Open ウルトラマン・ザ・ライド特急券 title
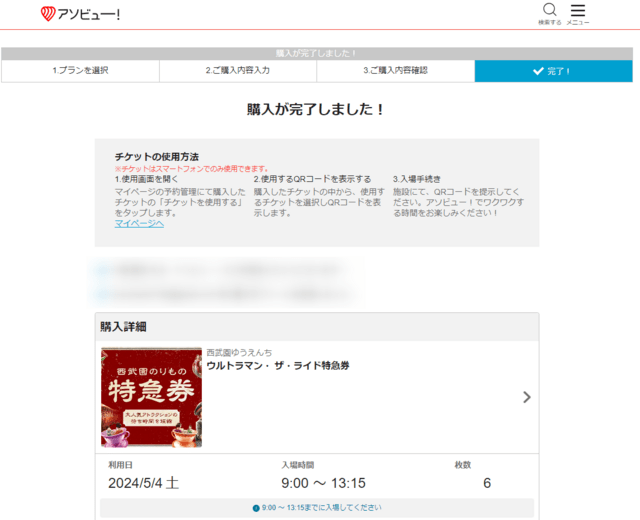The height and width of the screenshot is (520, 640). click(278, 366)
